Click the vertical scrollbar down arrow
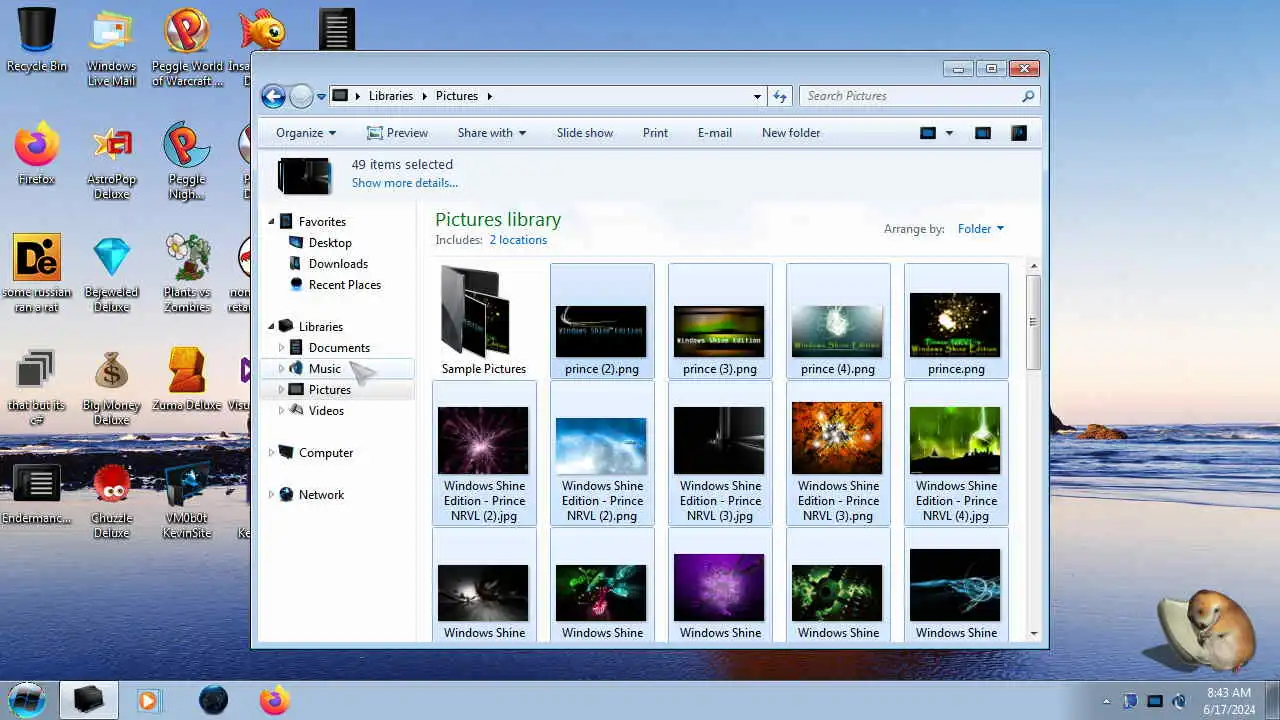1280x720 pixels. click(x=1033, y=634)
